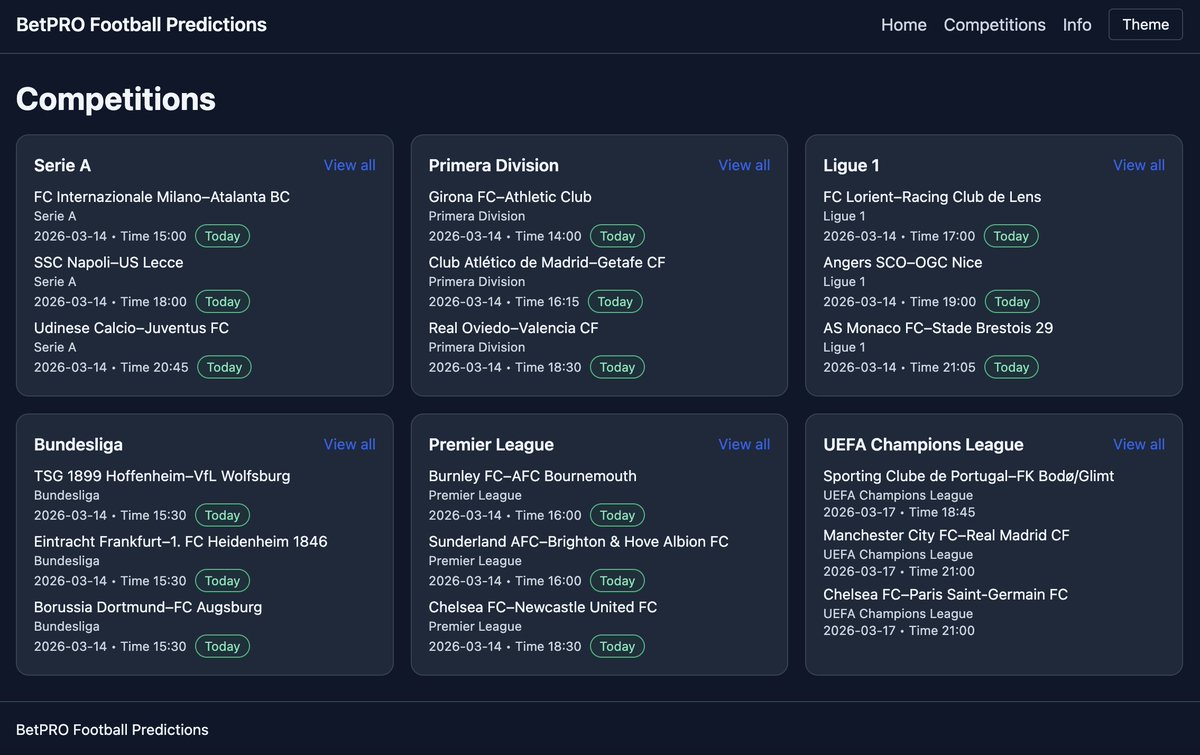
Task: Open Manchester City FC–Real Madrid CF match
Action: click(947, 535)
